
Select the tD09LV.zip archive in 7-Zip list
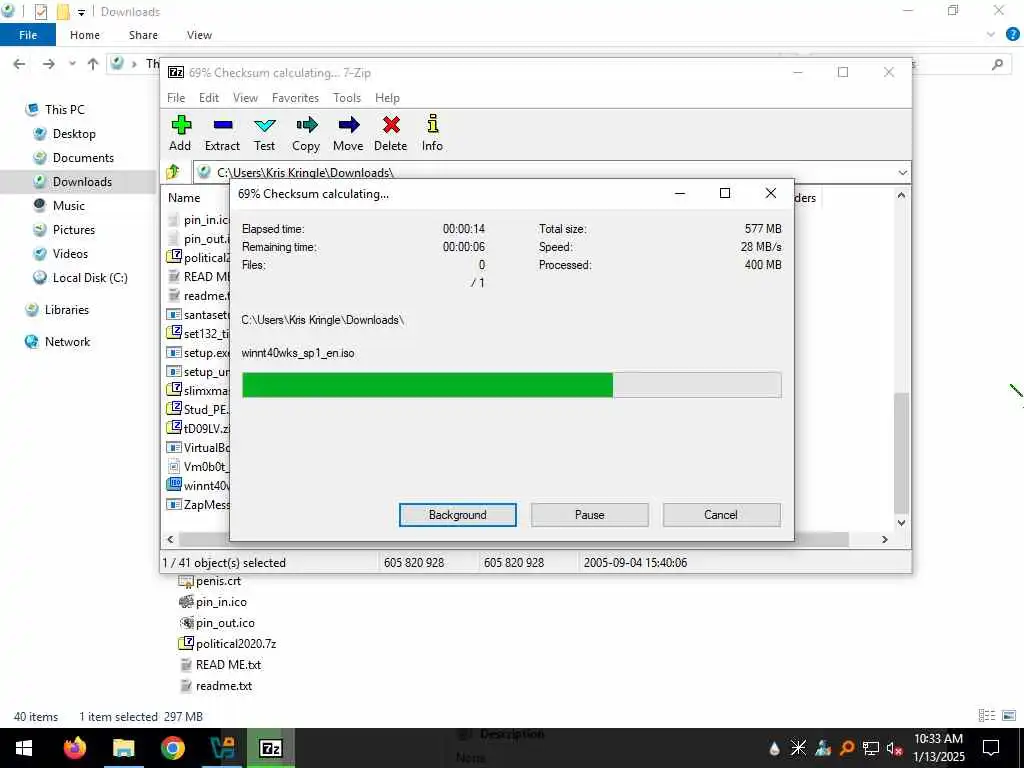pos(199,428)
